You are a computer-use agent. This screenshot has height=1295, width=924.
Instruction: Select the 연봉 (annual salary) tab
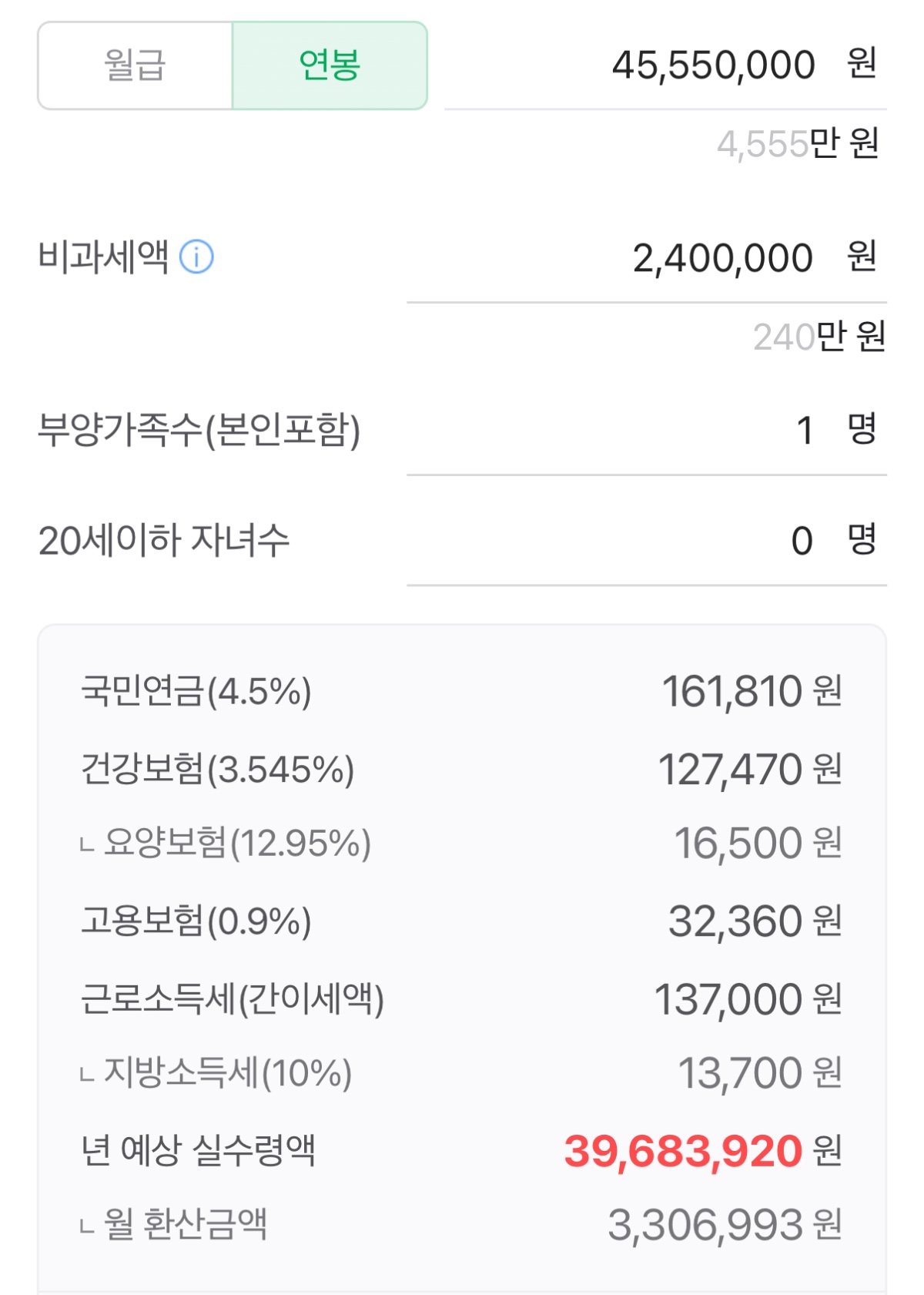coord(330,65)
